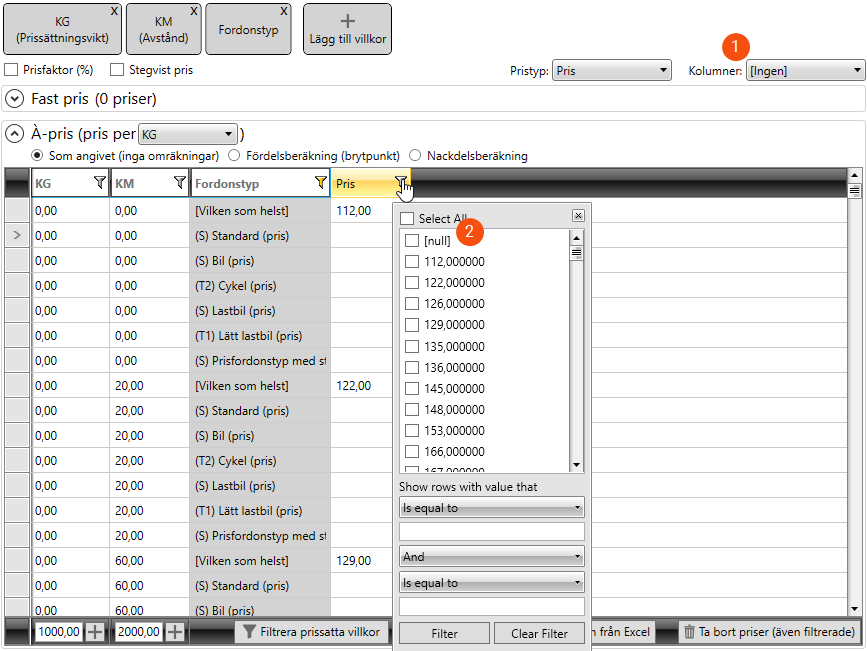This screenshot has height=651, width=867.
Task: Click plus icon next to 2000,00 field
Action: pyautogui.click(x=175, y=631)
